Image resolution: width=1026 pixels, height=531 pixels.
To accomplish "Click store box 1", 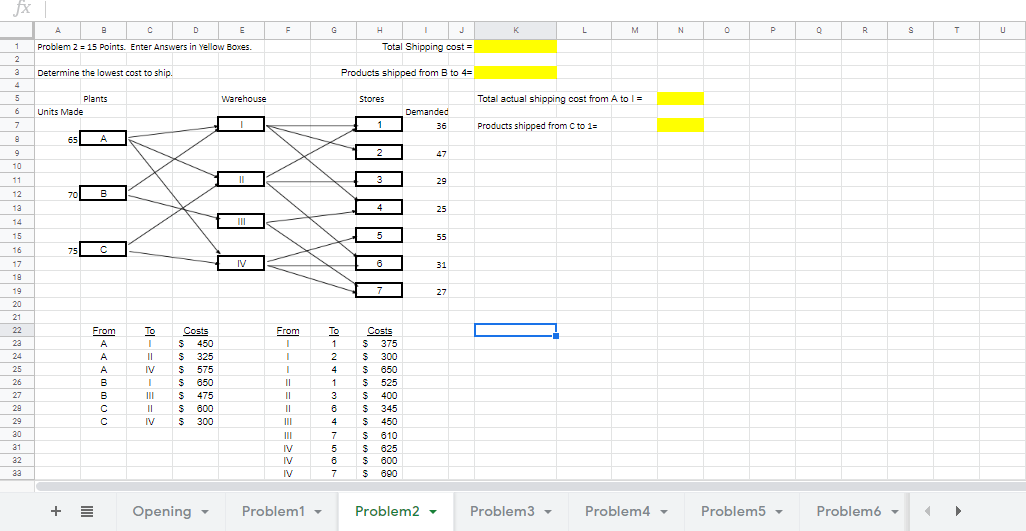I will point(379,124).
